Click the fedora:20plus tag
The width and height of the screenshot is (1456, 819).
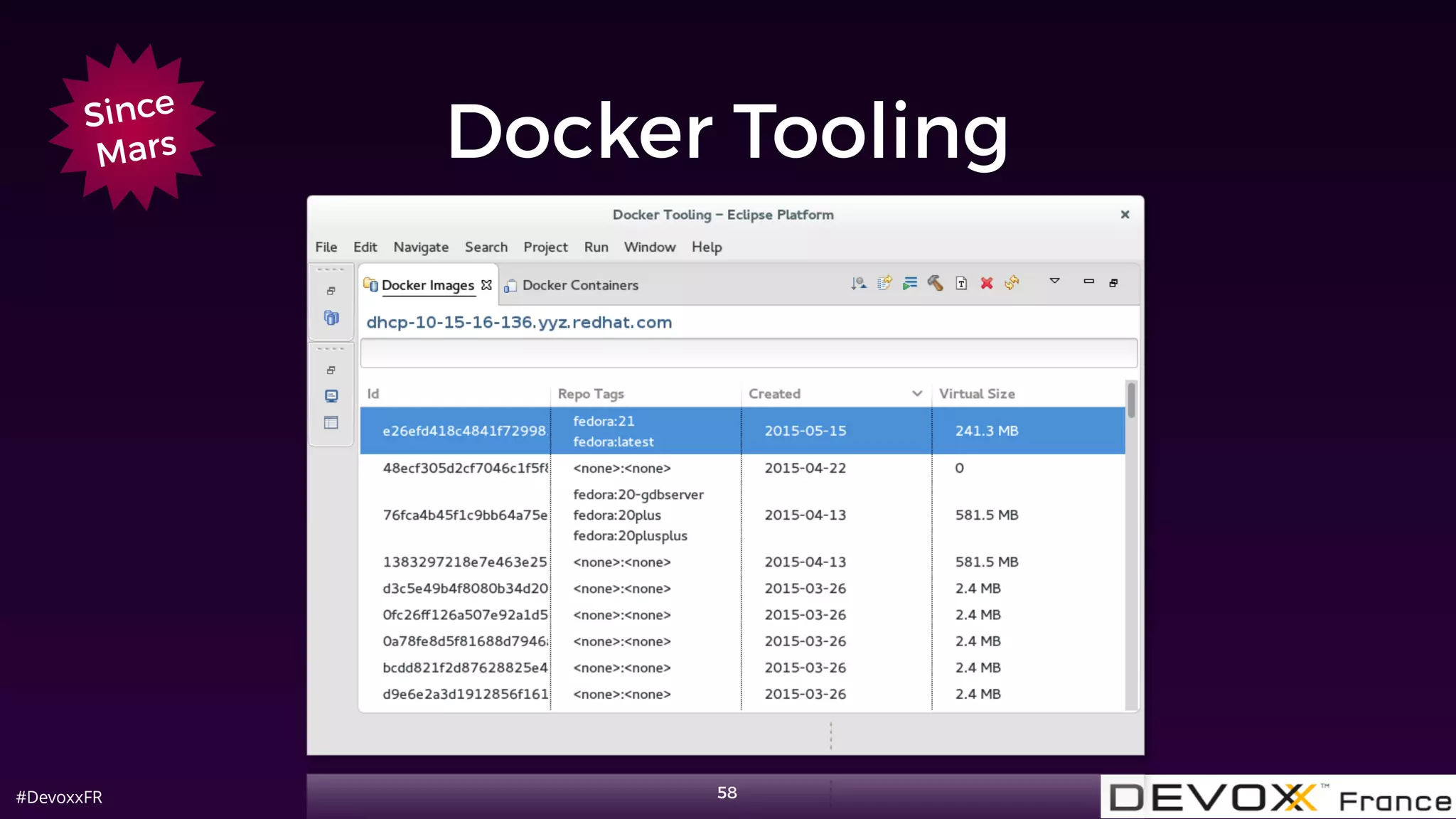617,515
